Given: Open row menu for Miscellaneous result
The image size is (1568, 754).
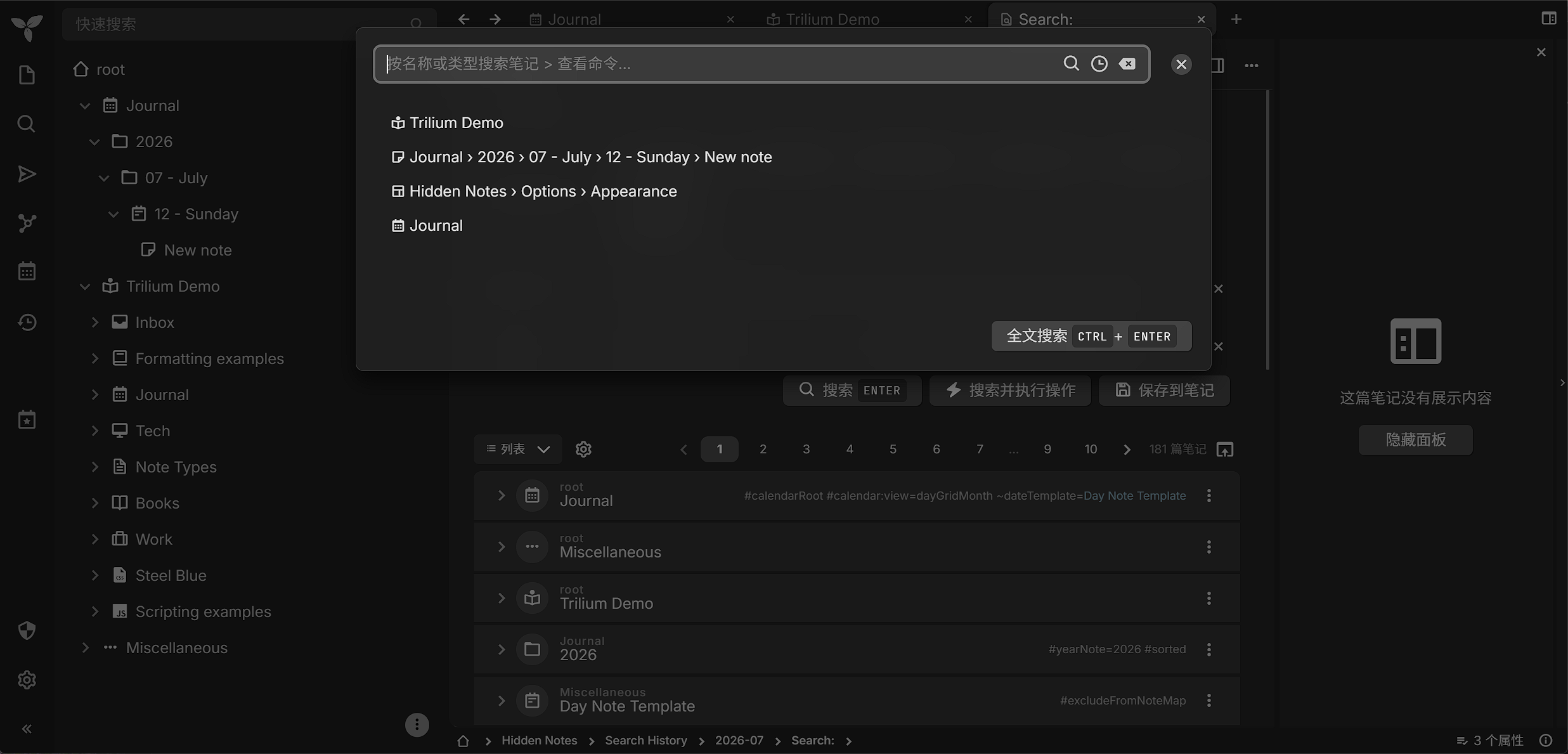Looking at the screenshot, I should coord(1209,547).
